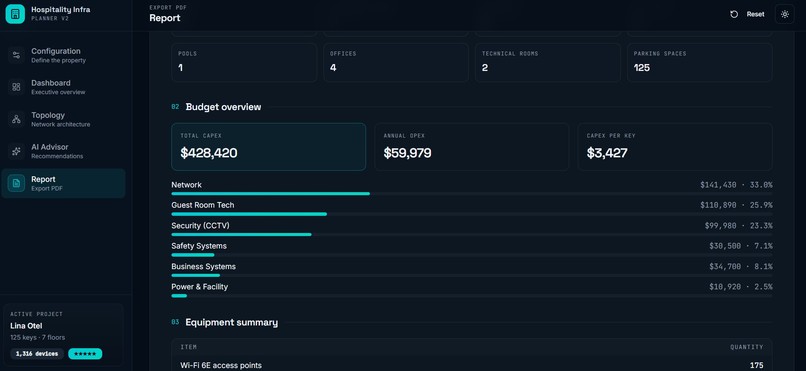Click the Offices count card
Image resolution: width=806 pixels, height=371 pixels.
tap(396, 62)
